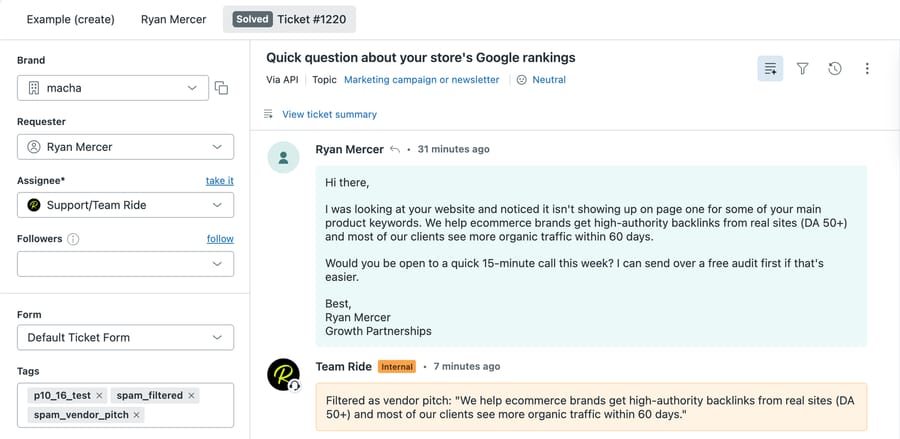Remove the spam_vendor_pitch tag
Screen dimensions: 900x439
click(137, 414)
